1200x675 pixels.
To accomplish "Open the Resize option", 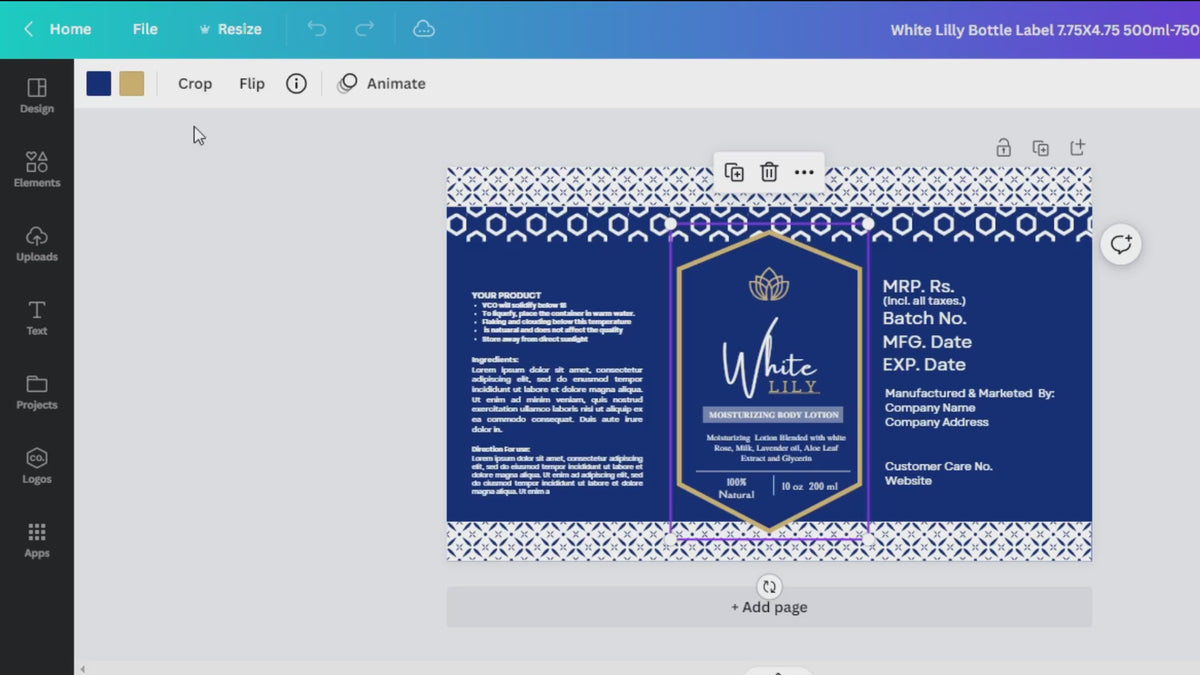I will click(x=230, y=29).
